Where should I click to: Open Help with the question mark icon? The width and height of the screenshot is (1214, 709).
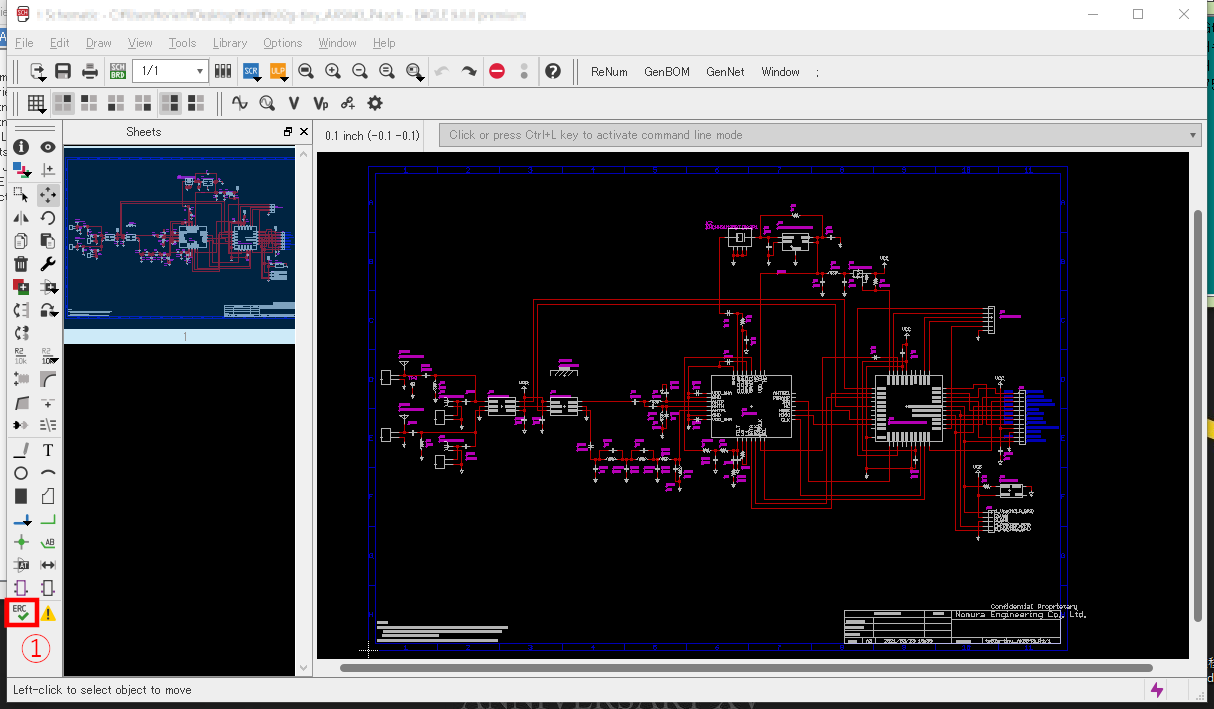click(x=552, y=71)
